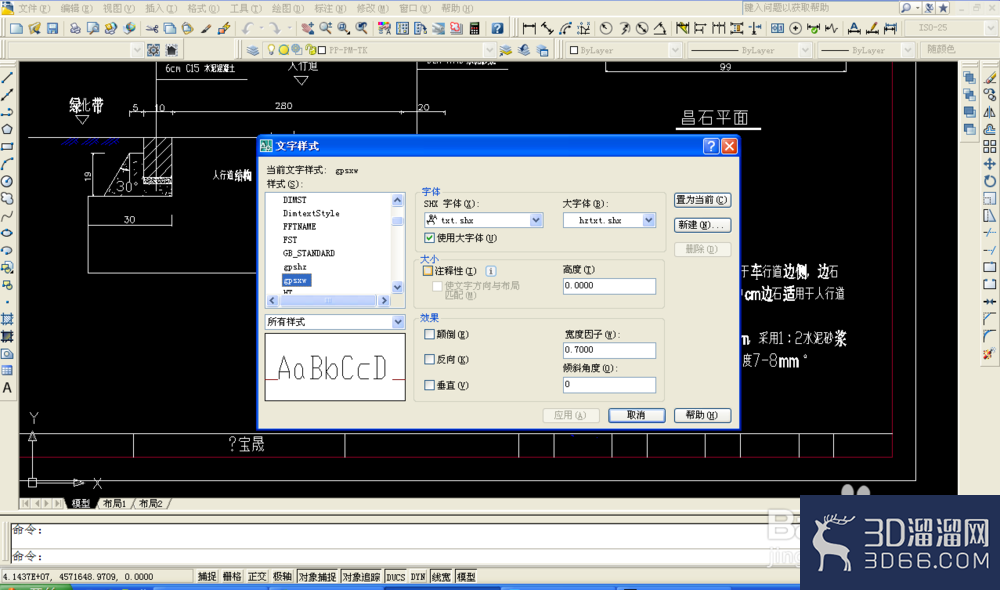Click the dialog help question-mark button
Screen dimensions: 1000x590
pyautogui.click(x=711, y=146)
